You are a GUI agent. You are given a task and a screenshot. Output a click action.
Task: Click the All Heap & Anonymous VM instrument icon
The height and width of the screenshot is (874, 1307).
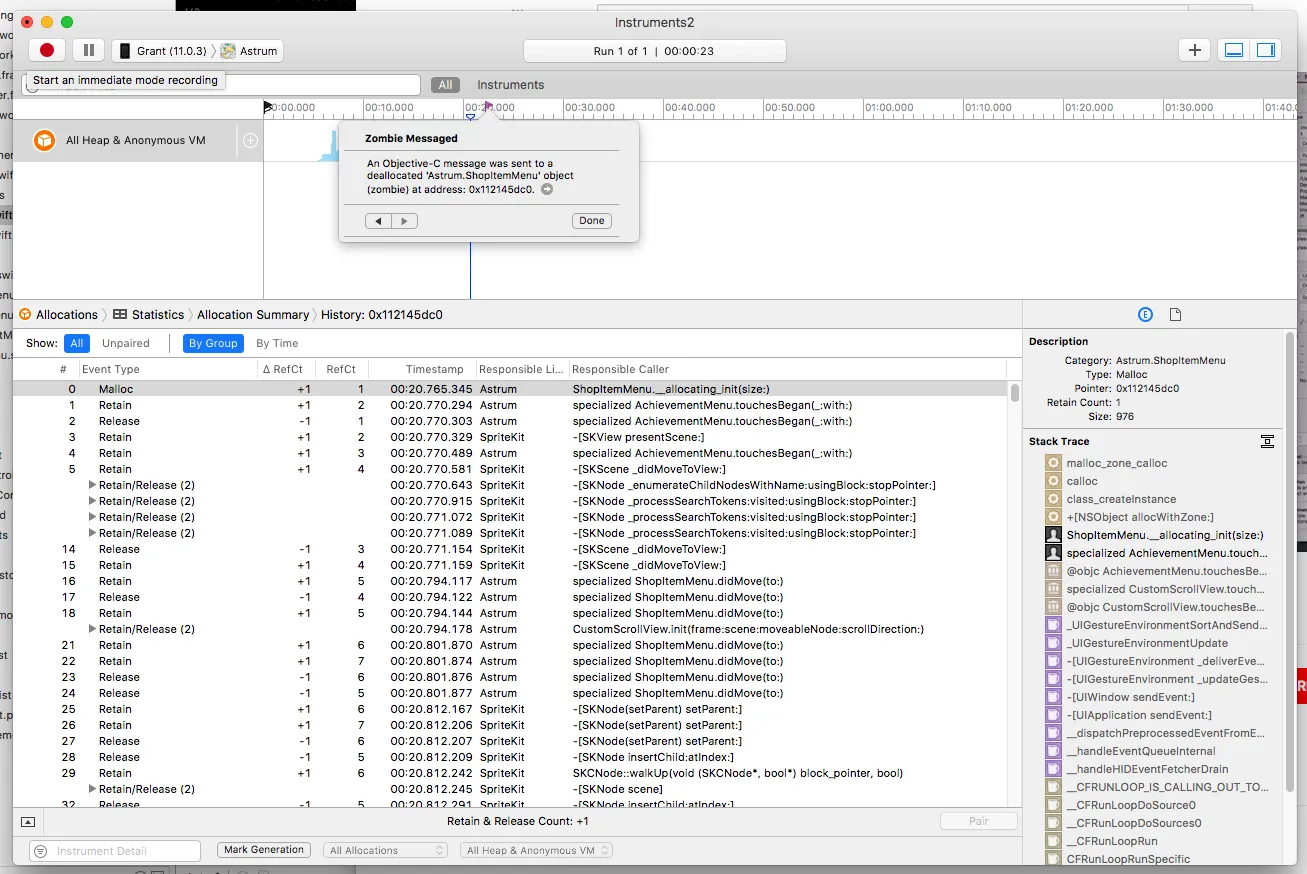(x=45, y=140)
